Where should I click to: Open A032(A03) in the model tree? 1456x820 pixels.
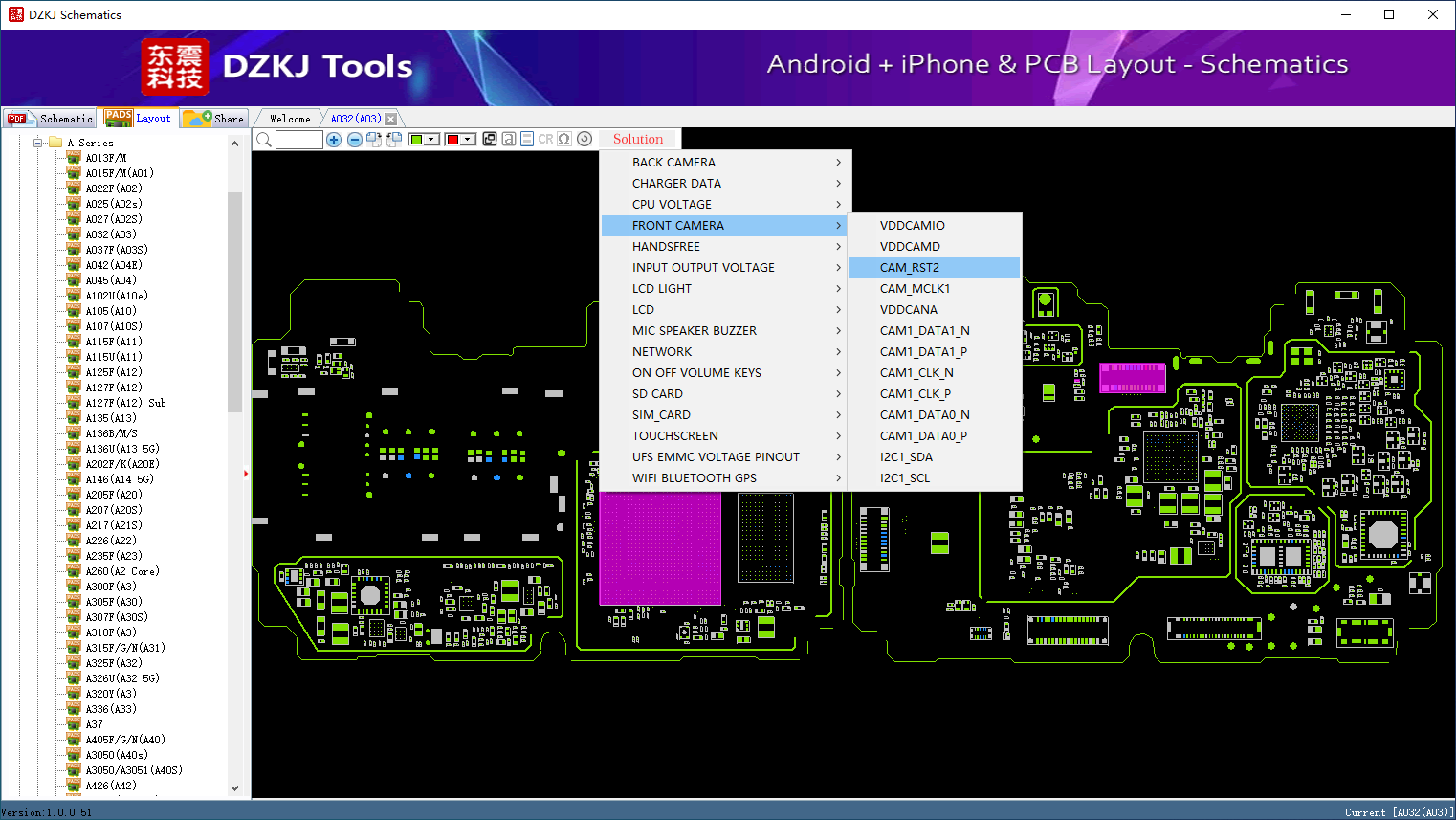pyautogui.click(x=111, y=234)
